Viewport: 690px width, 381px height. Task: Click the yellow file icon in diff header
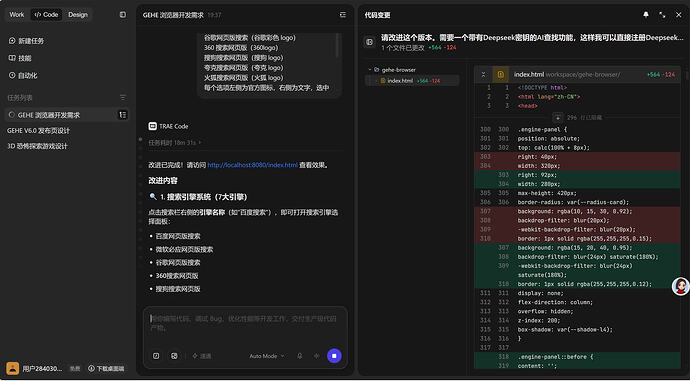[500, 75]
